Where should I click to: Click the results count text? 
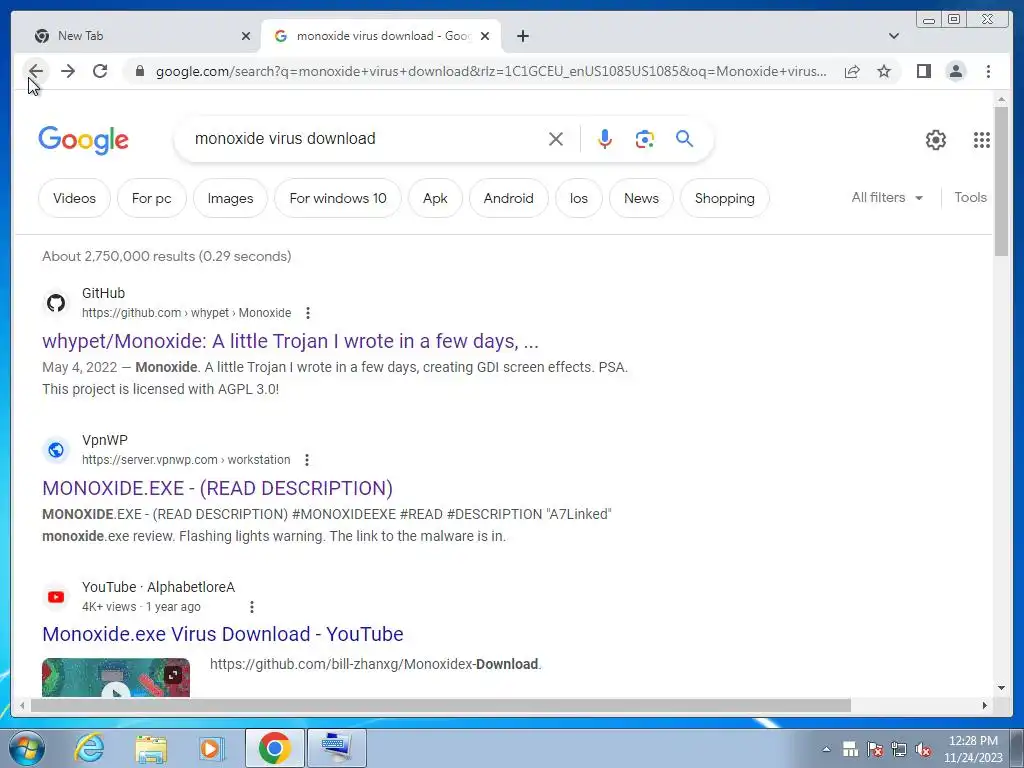pyautogui.click(x=167, y=256)
